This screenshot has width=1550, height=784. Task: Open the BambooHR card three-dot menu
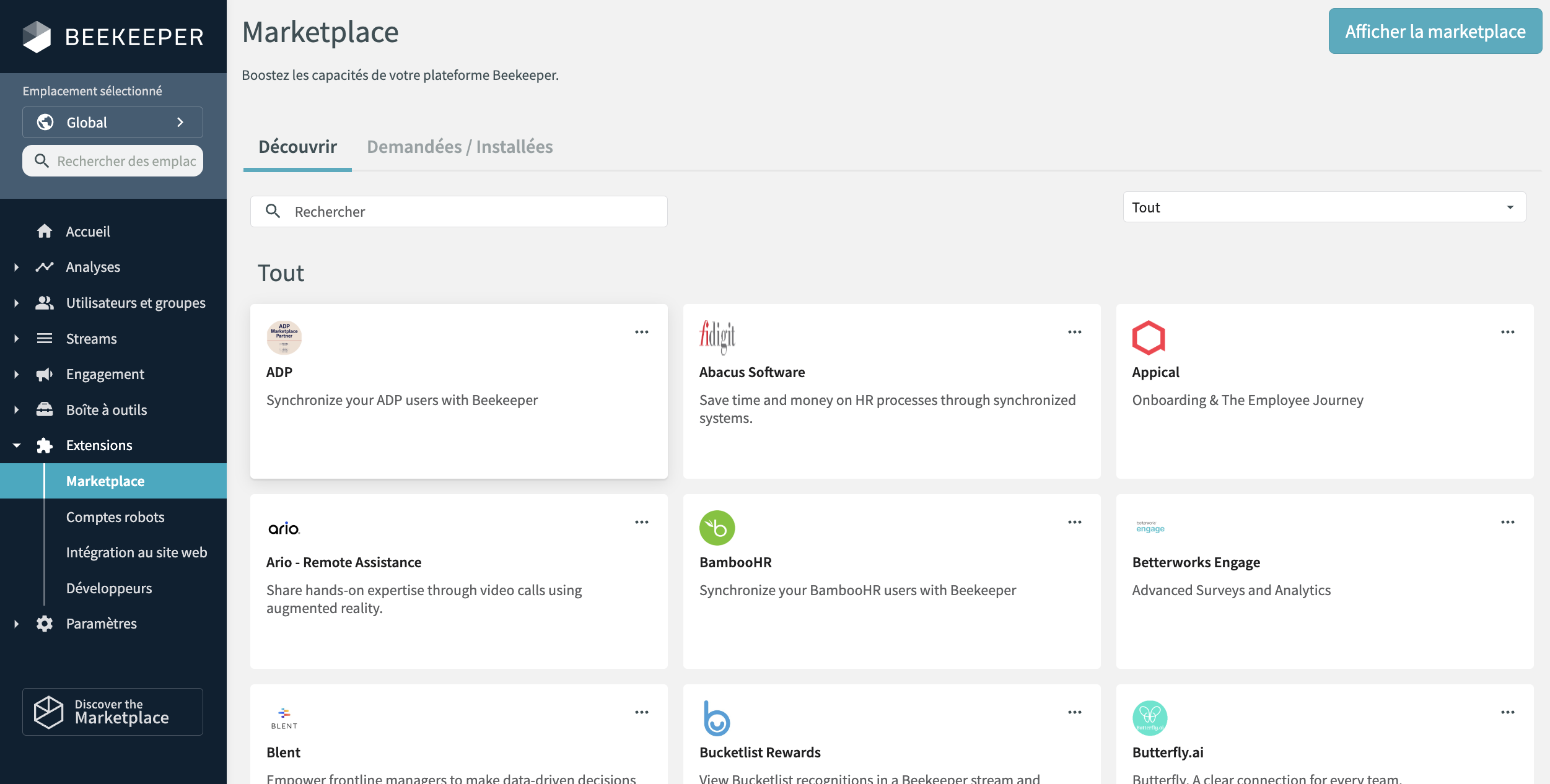coord(1075,522)
